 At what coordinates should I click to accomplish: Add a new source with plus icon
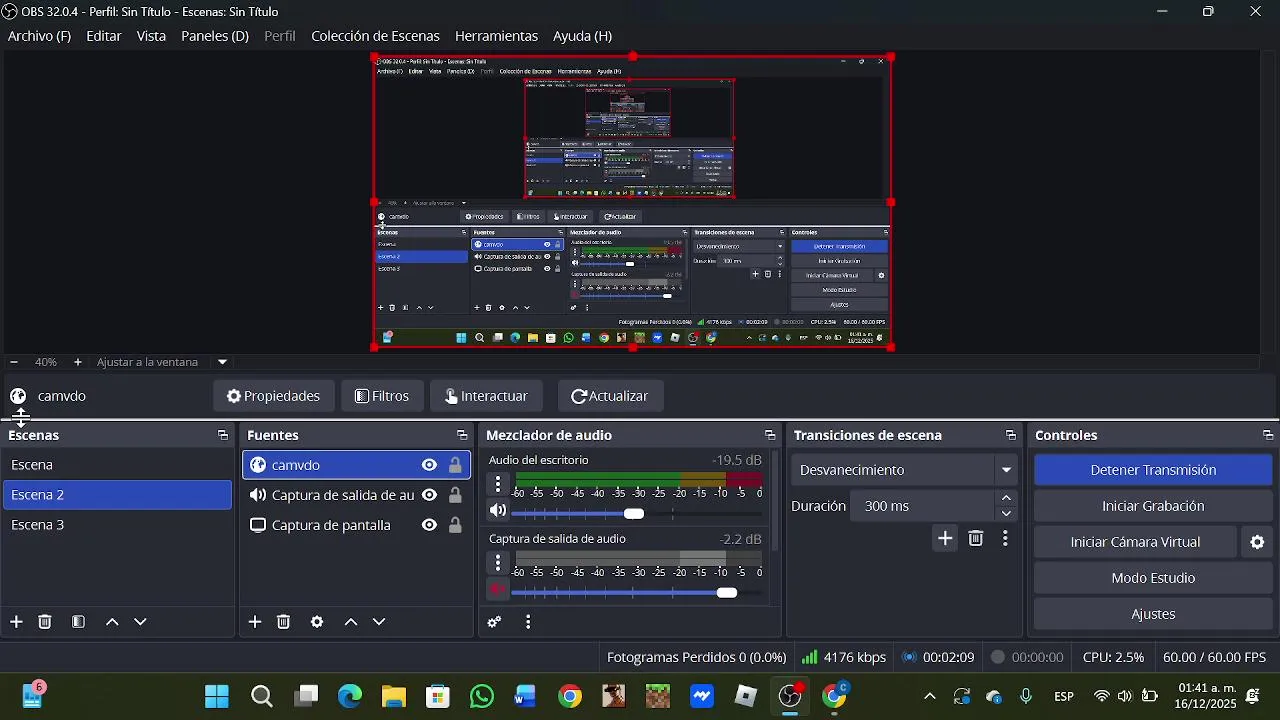pyautogui.click(x=255, y=622)
